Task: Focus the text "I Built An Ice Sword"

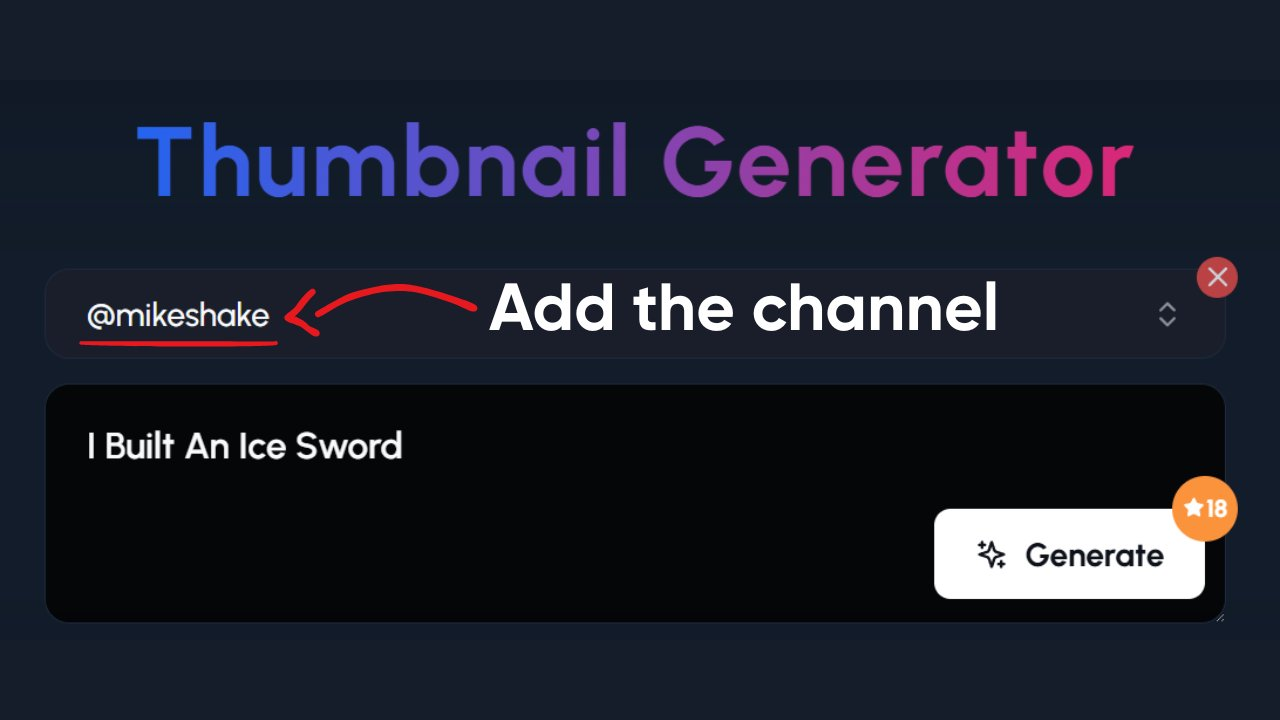Action: 245,446
